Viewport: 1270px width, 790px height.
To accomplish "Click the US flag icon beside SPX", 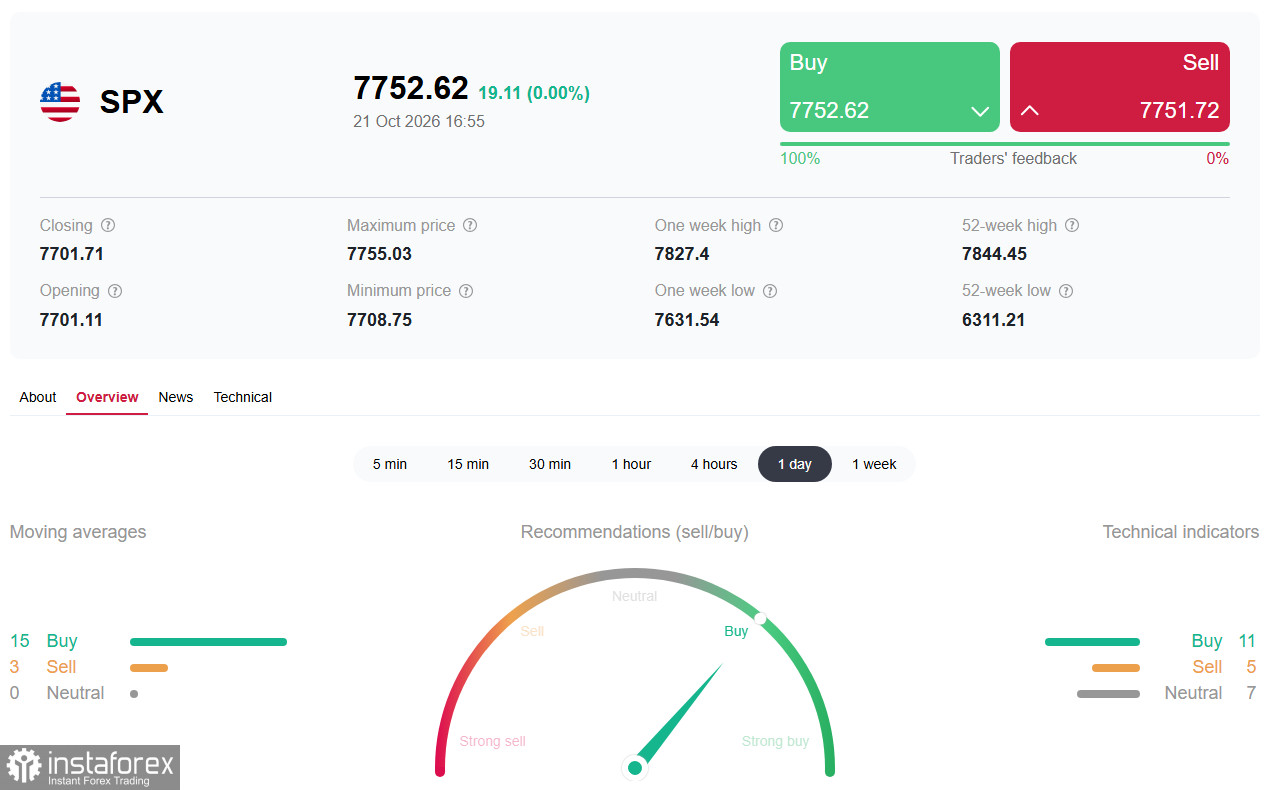I will click(60, 102).
